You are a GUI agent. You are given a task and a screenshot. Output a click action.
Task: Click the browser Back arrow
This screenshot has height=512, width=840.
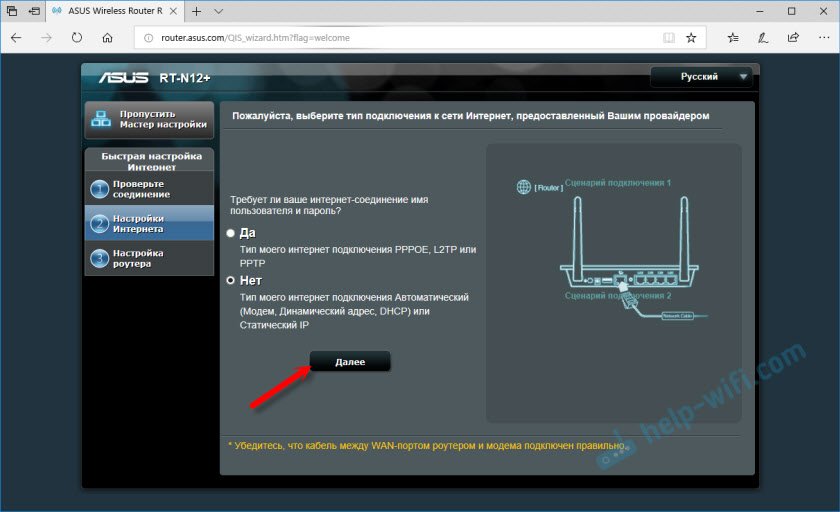[16, 38]
